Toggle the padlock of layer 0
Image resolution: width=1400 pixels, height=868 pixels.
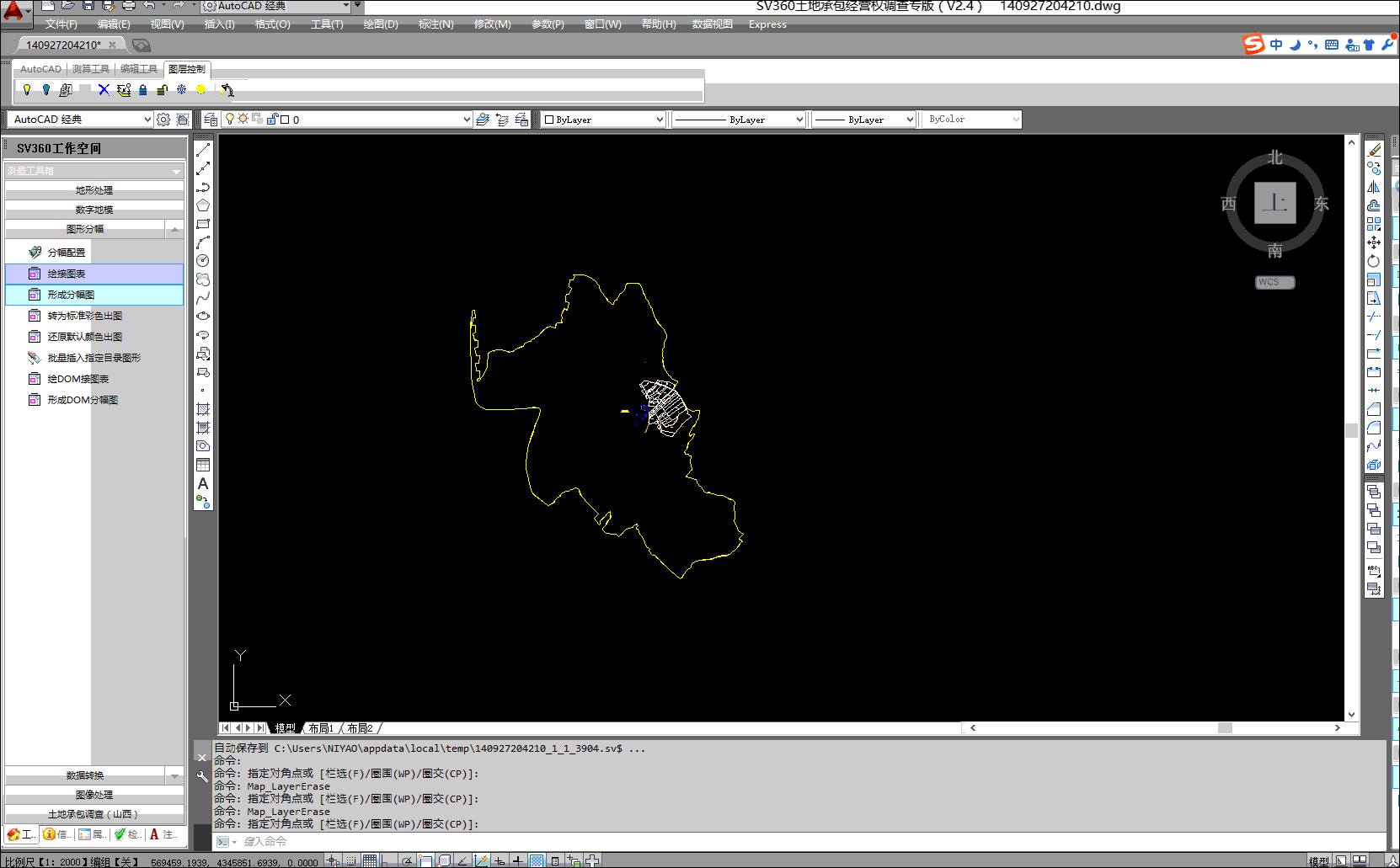tap(272, 120)
